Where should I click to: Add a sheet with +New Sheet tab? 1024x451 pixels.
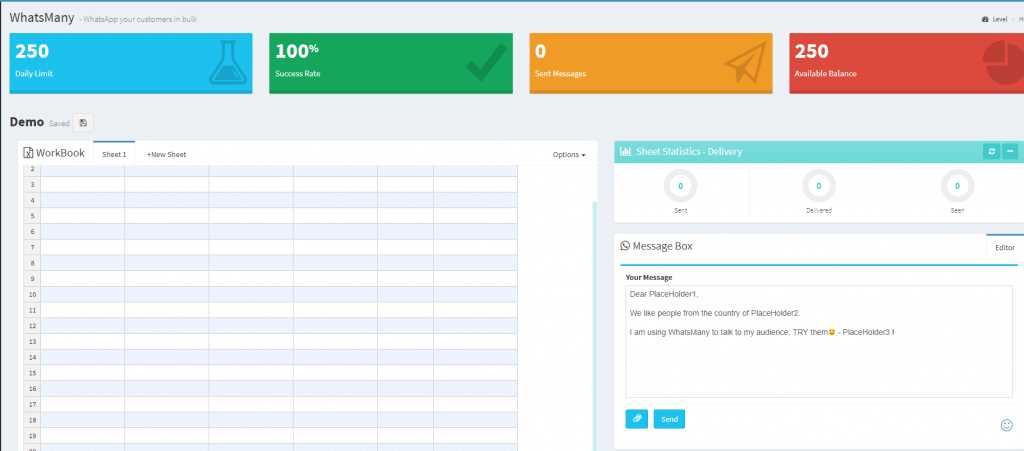(x=167, y=155)
